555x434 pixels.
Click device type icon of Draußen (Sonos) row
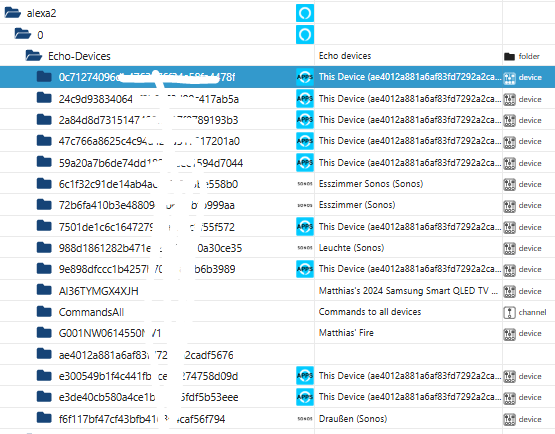509,419
